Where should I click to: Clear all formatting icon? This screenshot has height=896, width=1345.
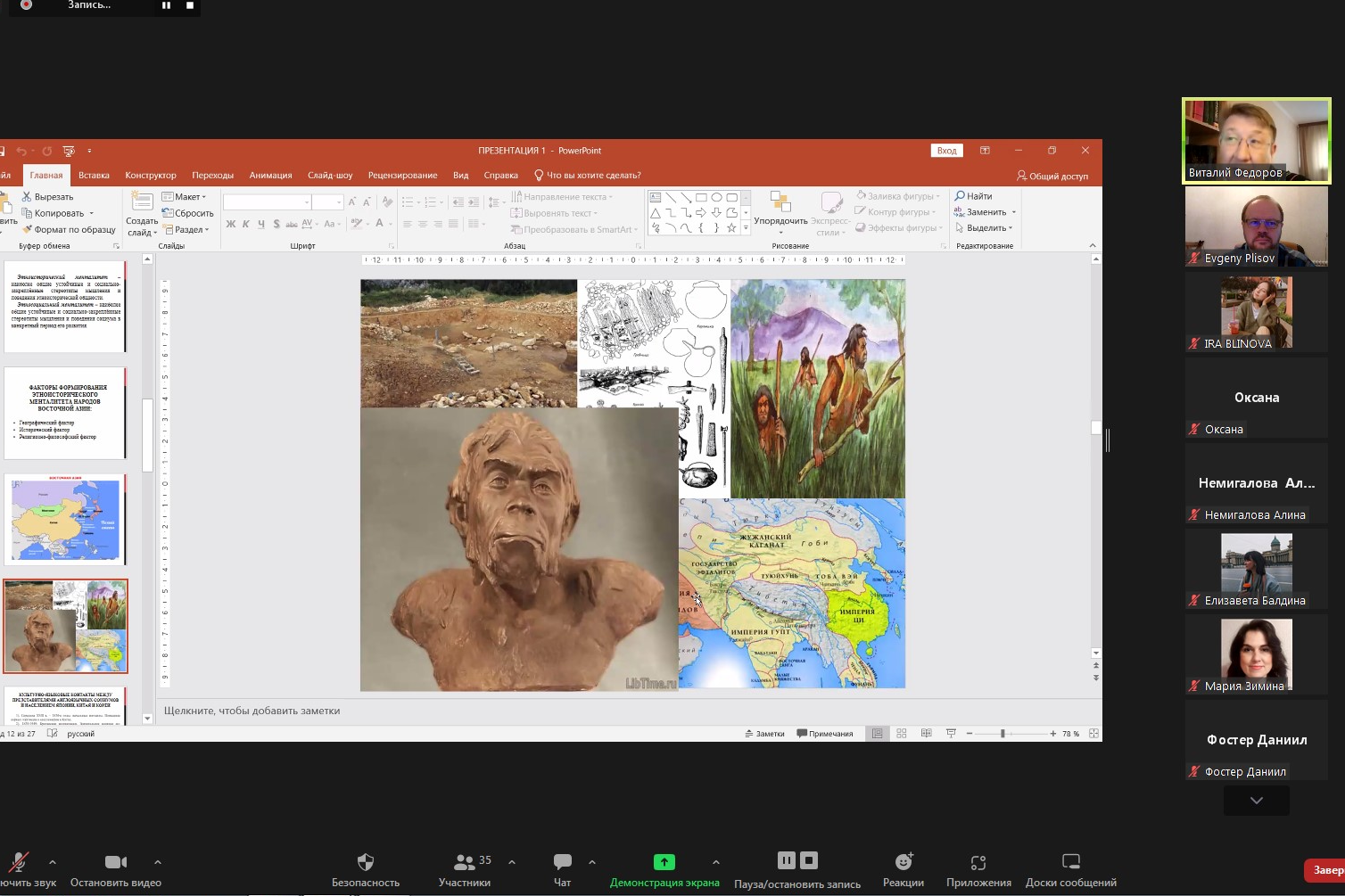pyautogui.click(x=387, y=202)
